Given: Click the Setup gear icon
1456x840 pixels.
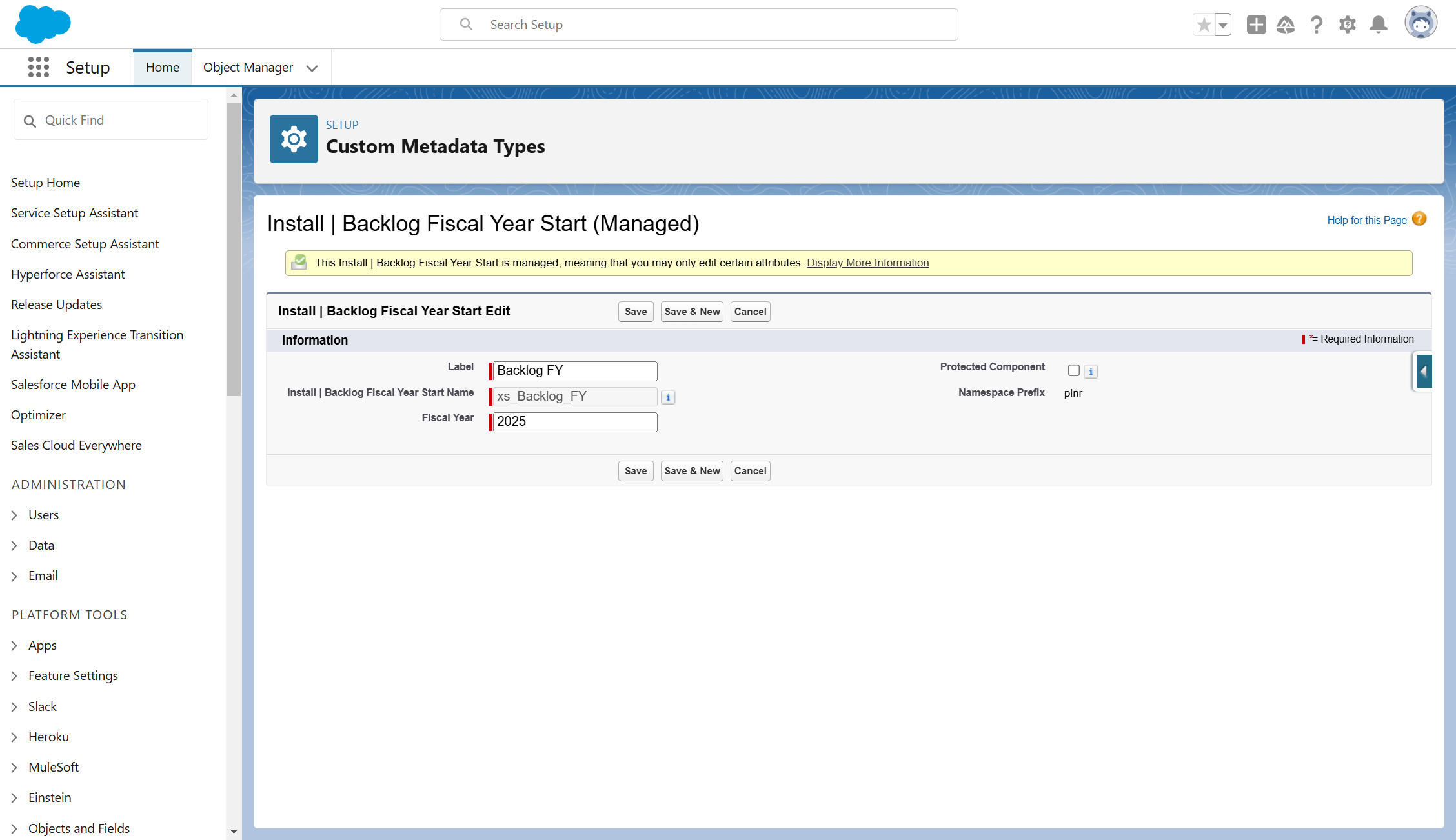Looking at the screenshot, I should pos(1347,25).
